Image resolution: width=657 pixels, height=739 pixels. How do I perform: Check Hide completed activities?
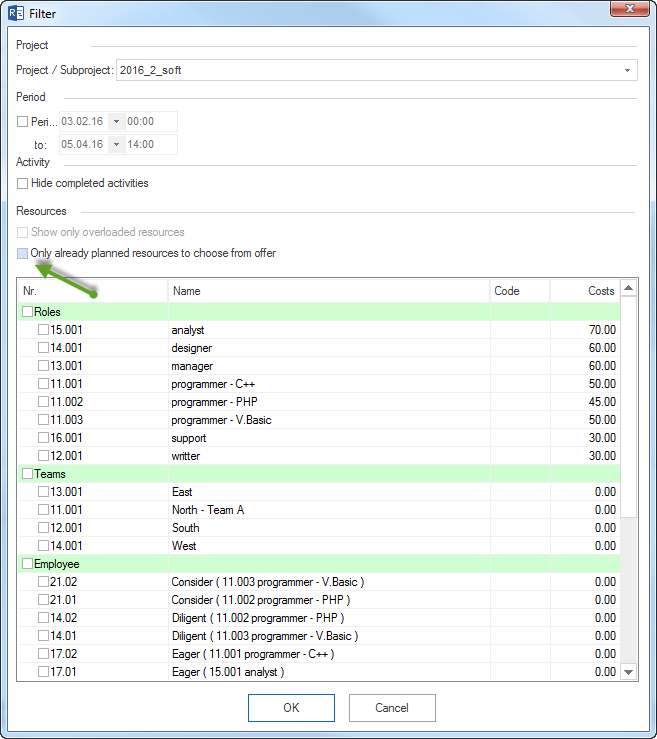point(22,183)
